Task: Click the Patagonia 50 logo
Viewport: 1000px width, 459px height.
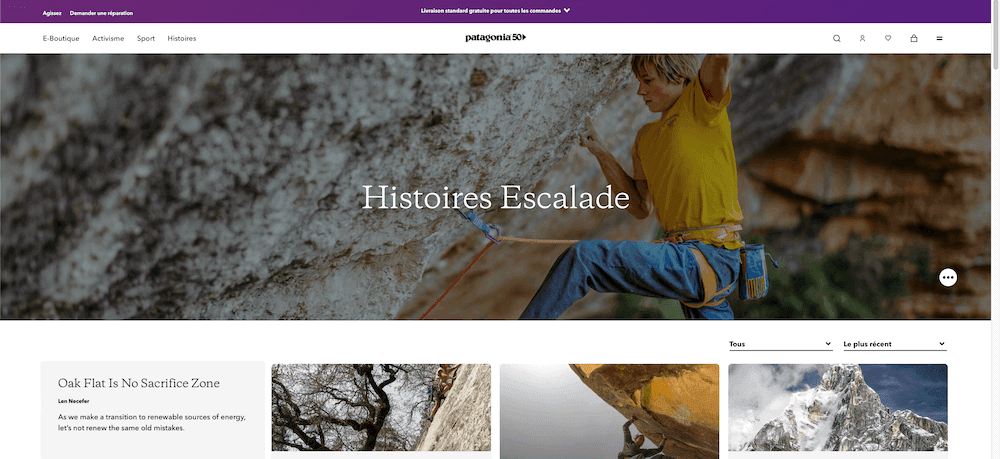Action: coord(496,38)
